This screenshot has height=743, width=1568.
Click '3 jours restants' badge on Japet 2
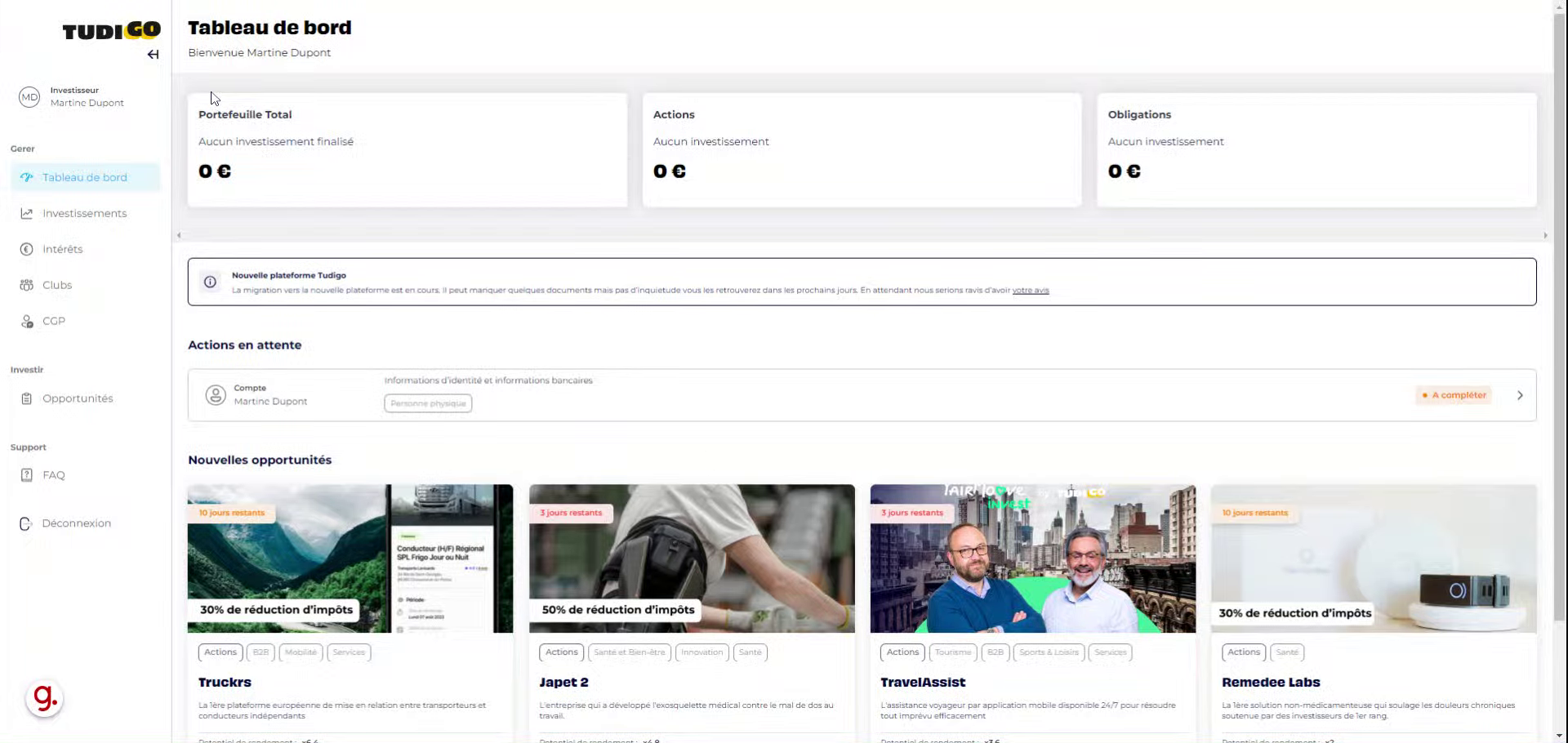tap(571, 513)
